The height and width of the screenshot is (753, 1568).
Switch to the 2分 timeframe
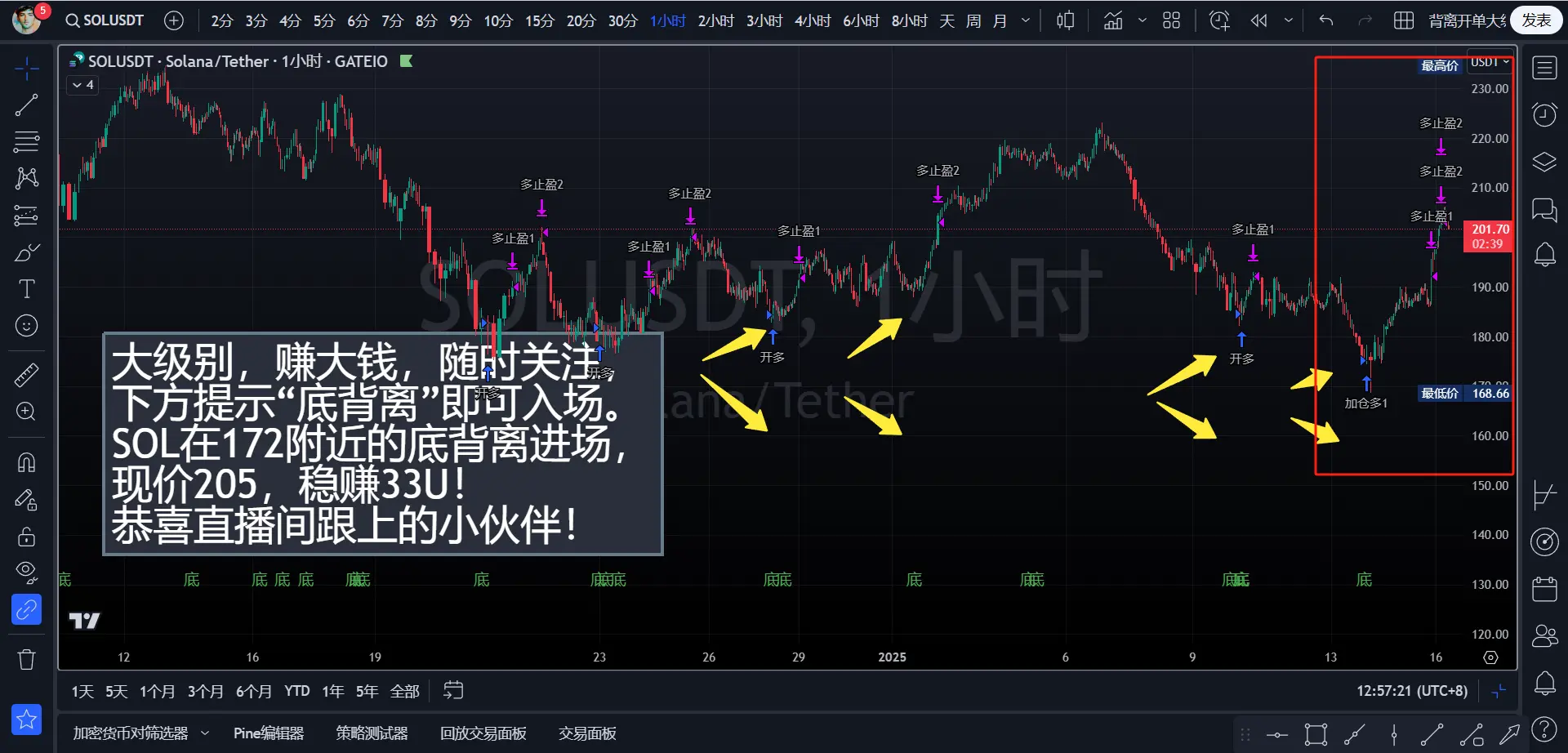tap(221, 20)
